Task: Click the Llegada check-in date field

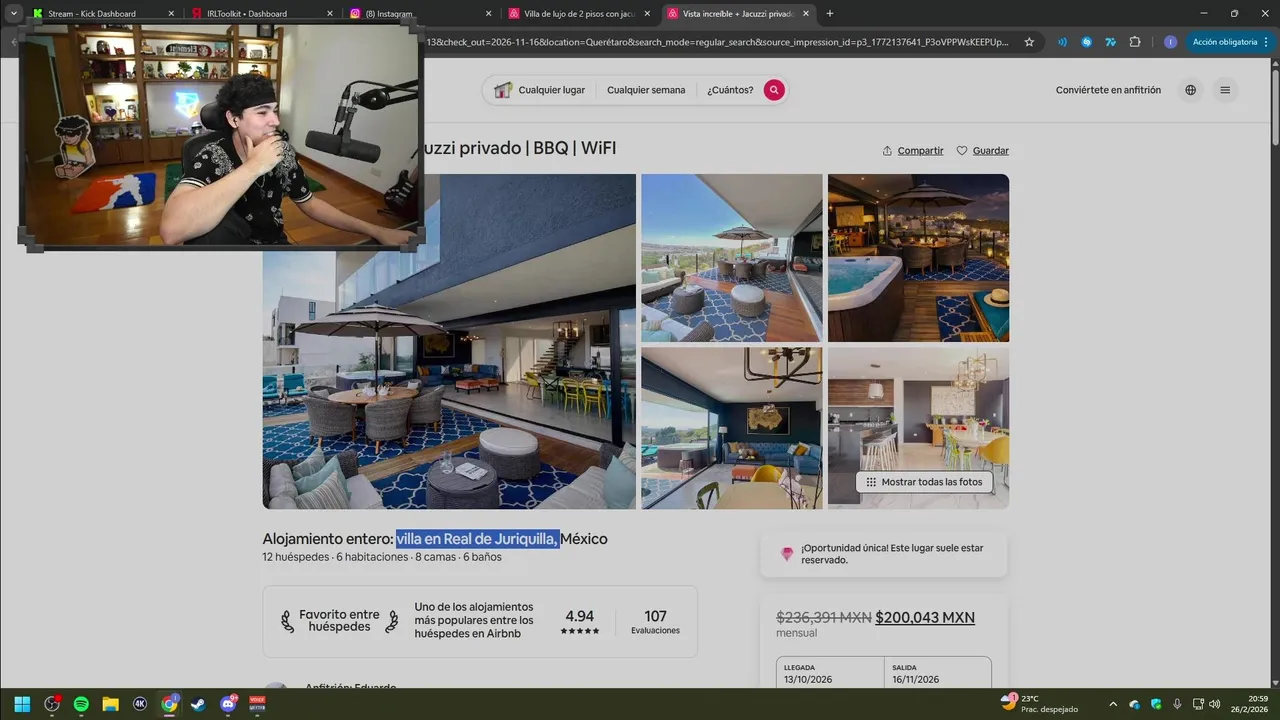Action: (x=830, y=673)
